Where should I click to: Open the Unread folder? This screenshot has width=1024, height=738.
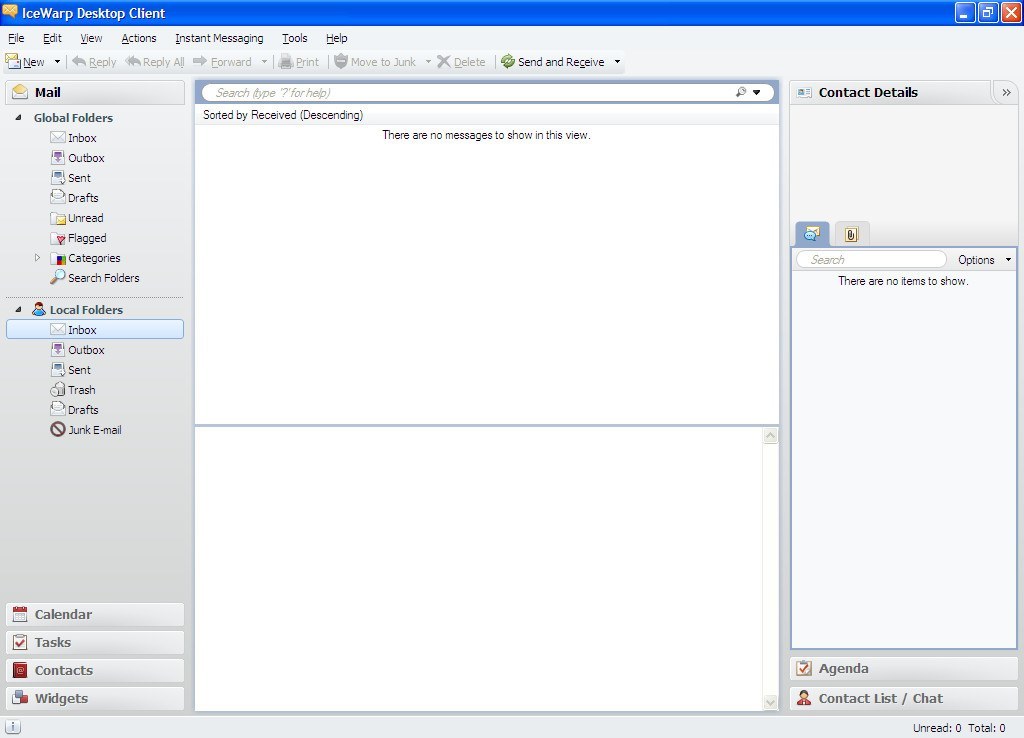77,217
